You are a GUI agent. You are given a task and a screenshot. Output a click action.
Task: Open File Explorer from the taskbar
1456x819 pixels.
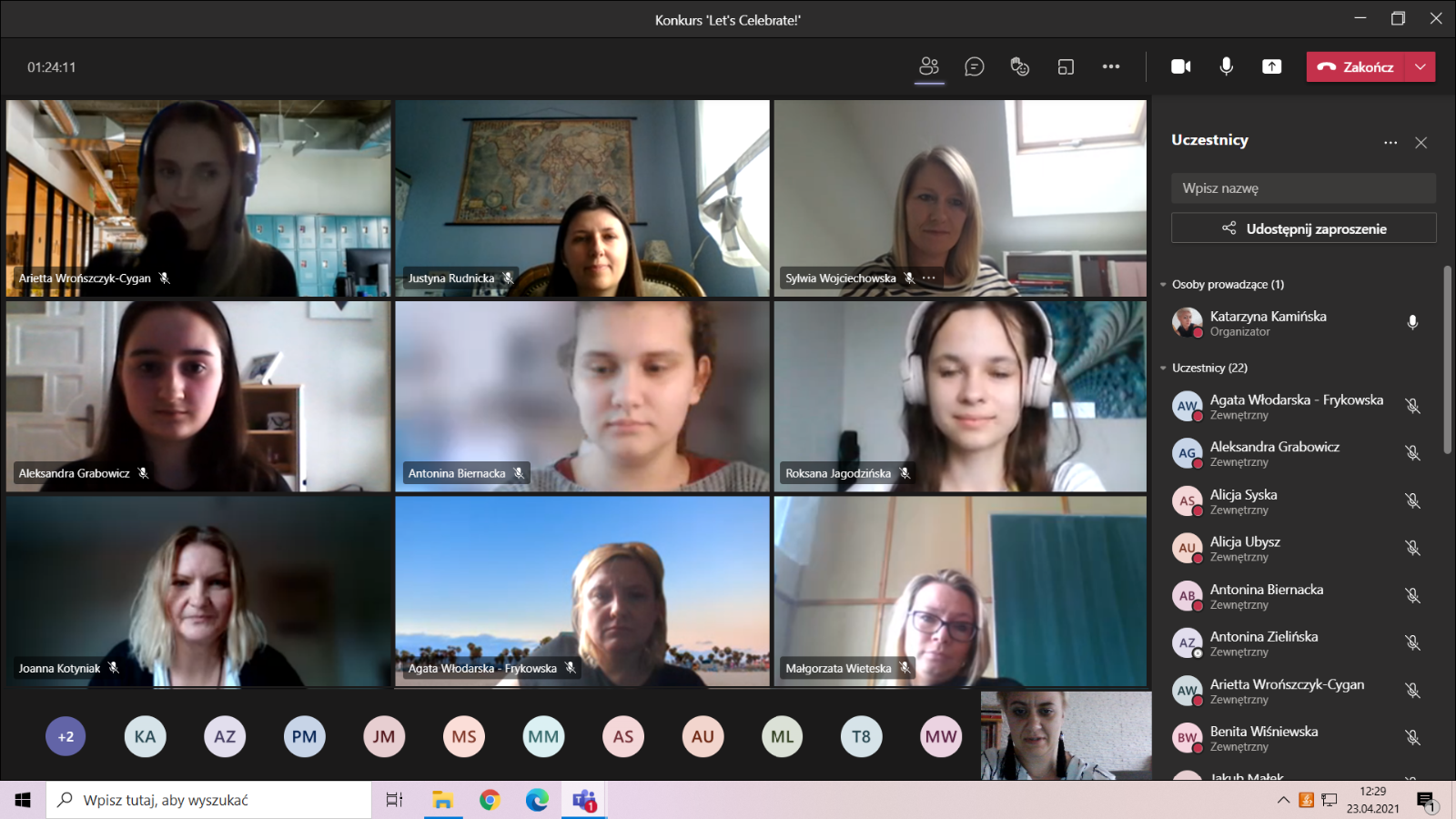click(x=442, y=800)
